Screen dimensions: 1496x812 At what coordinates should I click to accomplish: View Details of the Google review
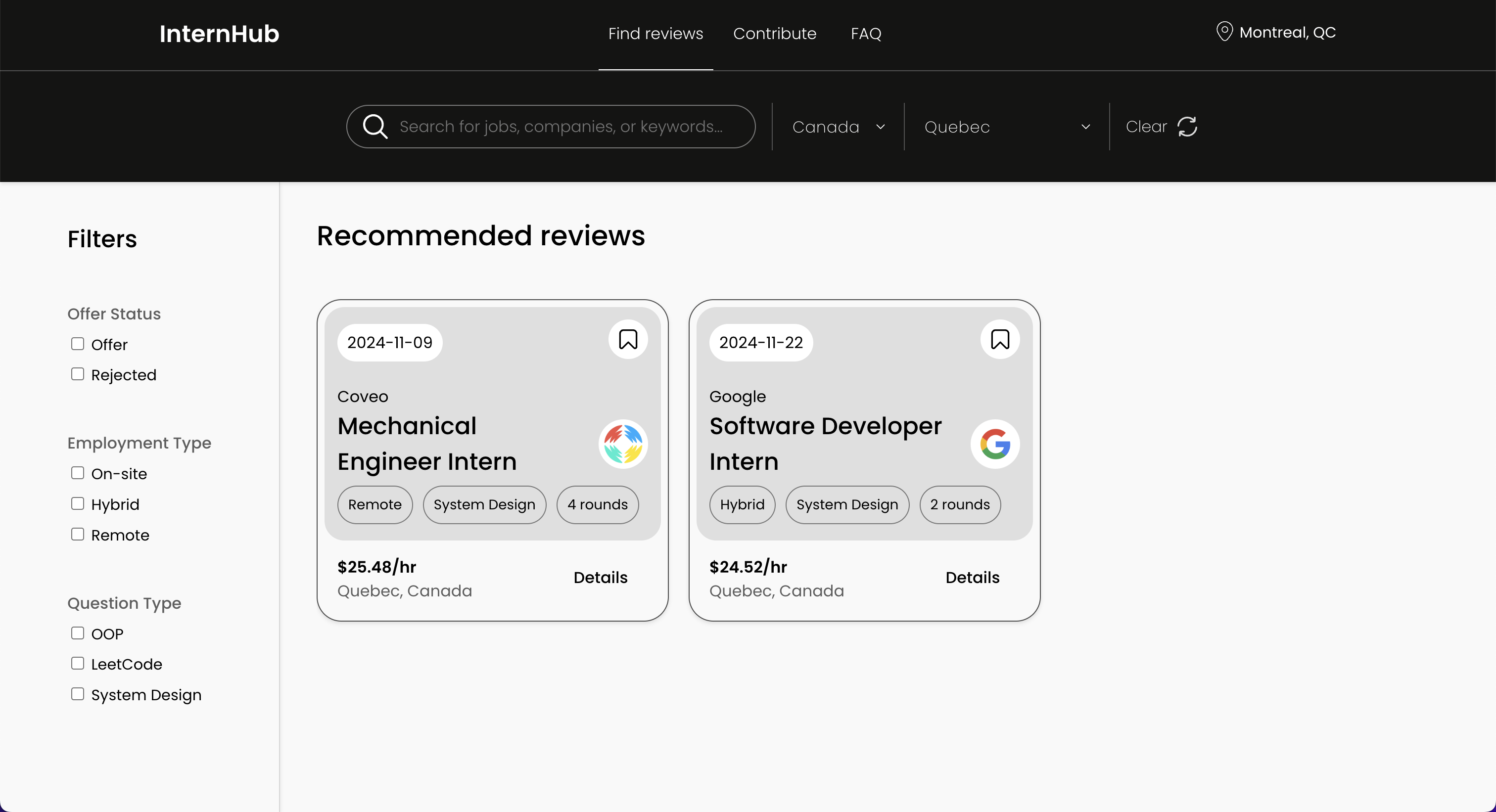click(x=972, y=578)
